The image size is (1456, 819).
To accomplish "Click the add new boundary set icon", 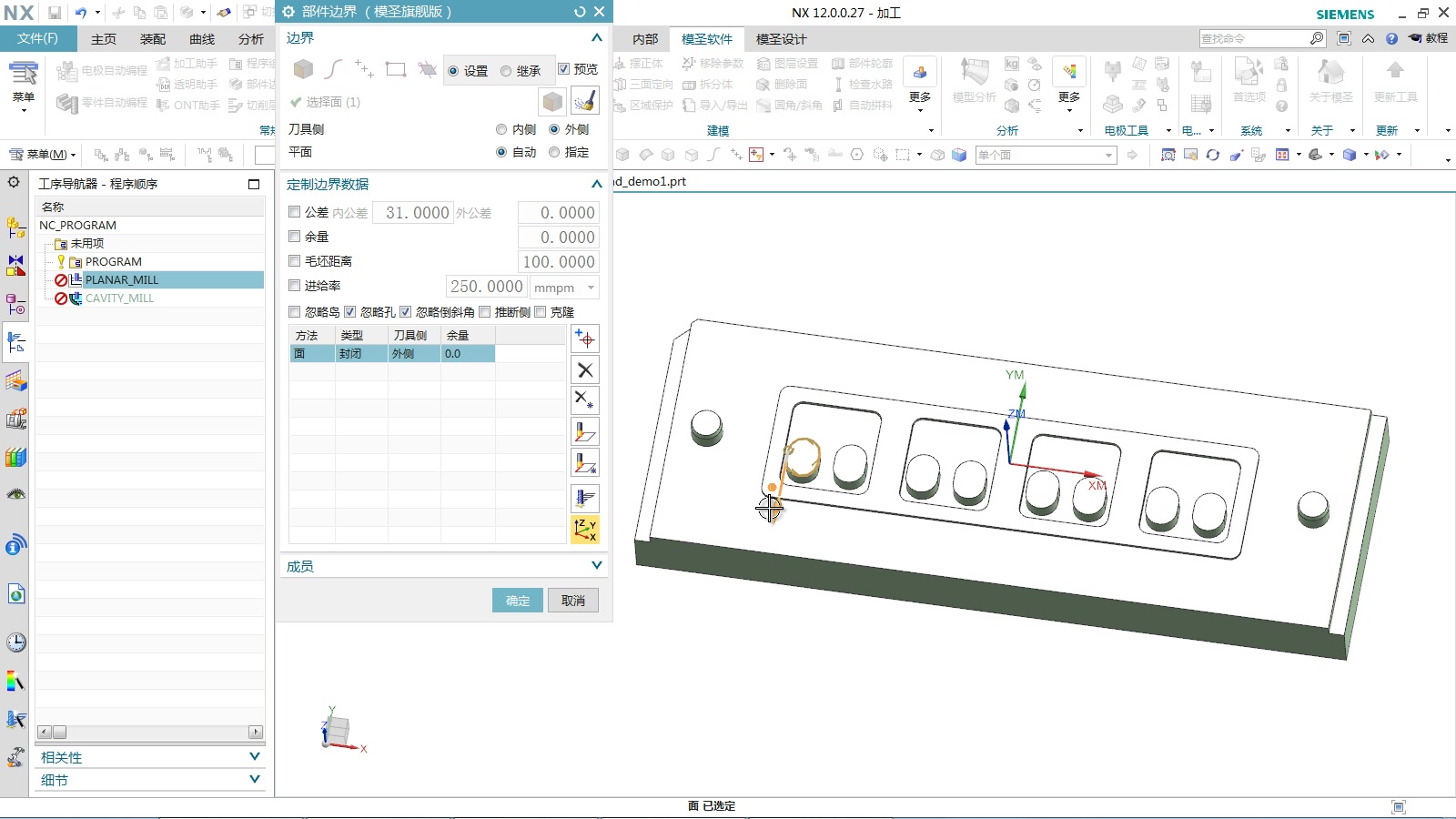I will pyautogui.click(x=585, y=339).
